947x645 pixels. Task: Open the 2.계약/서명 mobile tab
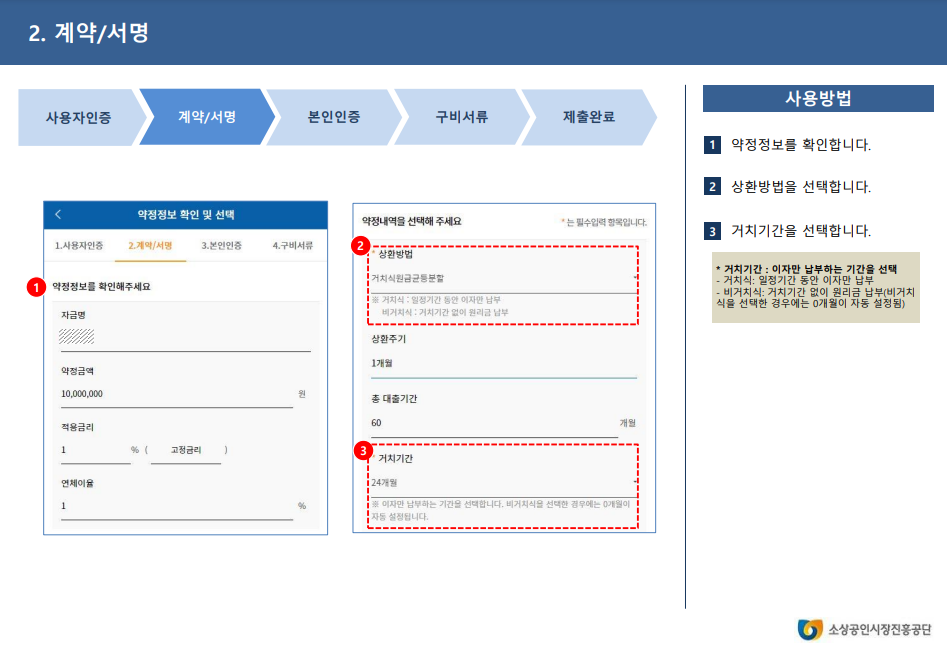click(150, 245)
